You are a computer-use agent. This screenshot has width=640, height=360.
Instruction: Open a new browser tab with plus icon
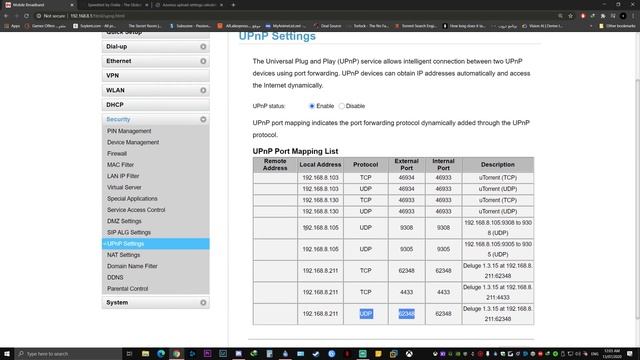[233, 5]
